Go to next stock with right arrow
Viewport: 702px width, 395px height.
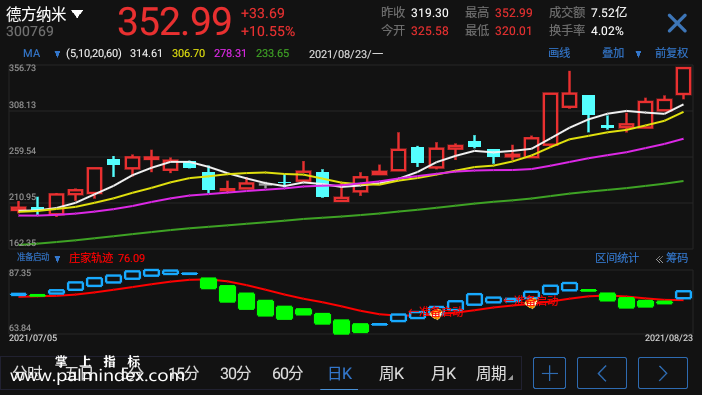tap(663, 373)
